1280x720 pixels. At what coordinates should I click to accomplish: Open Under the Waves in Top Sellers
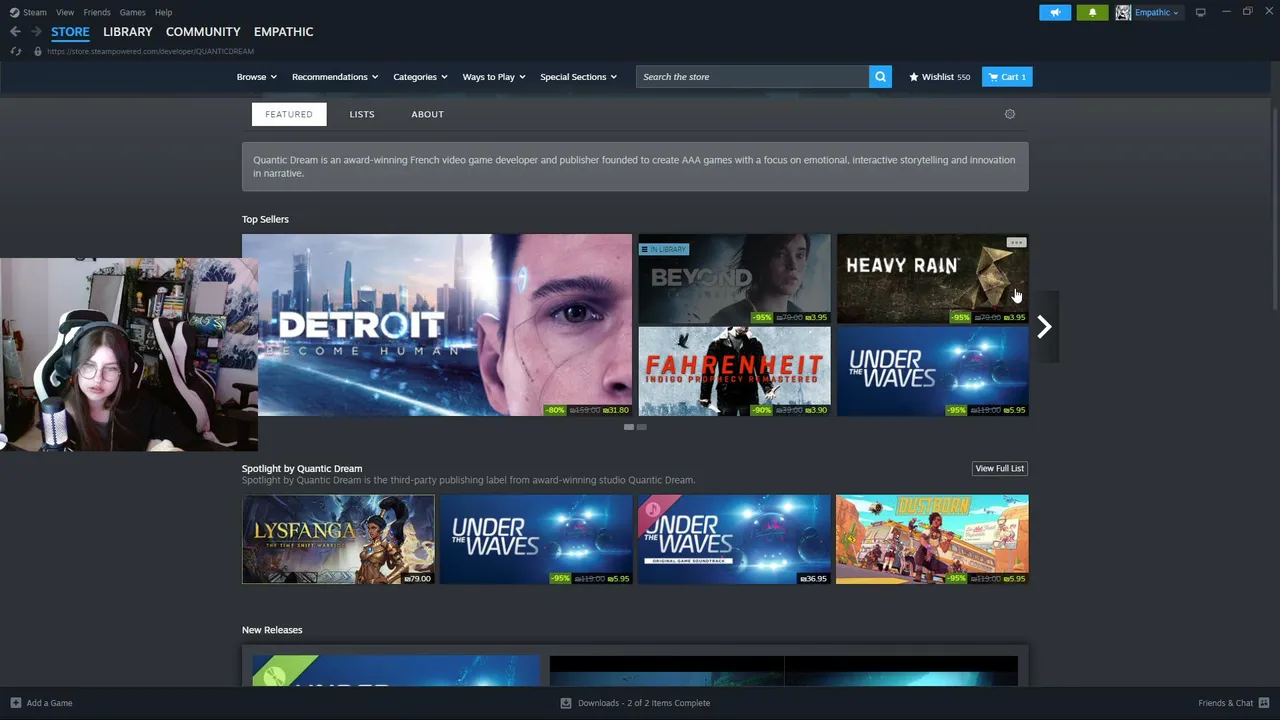932,371
